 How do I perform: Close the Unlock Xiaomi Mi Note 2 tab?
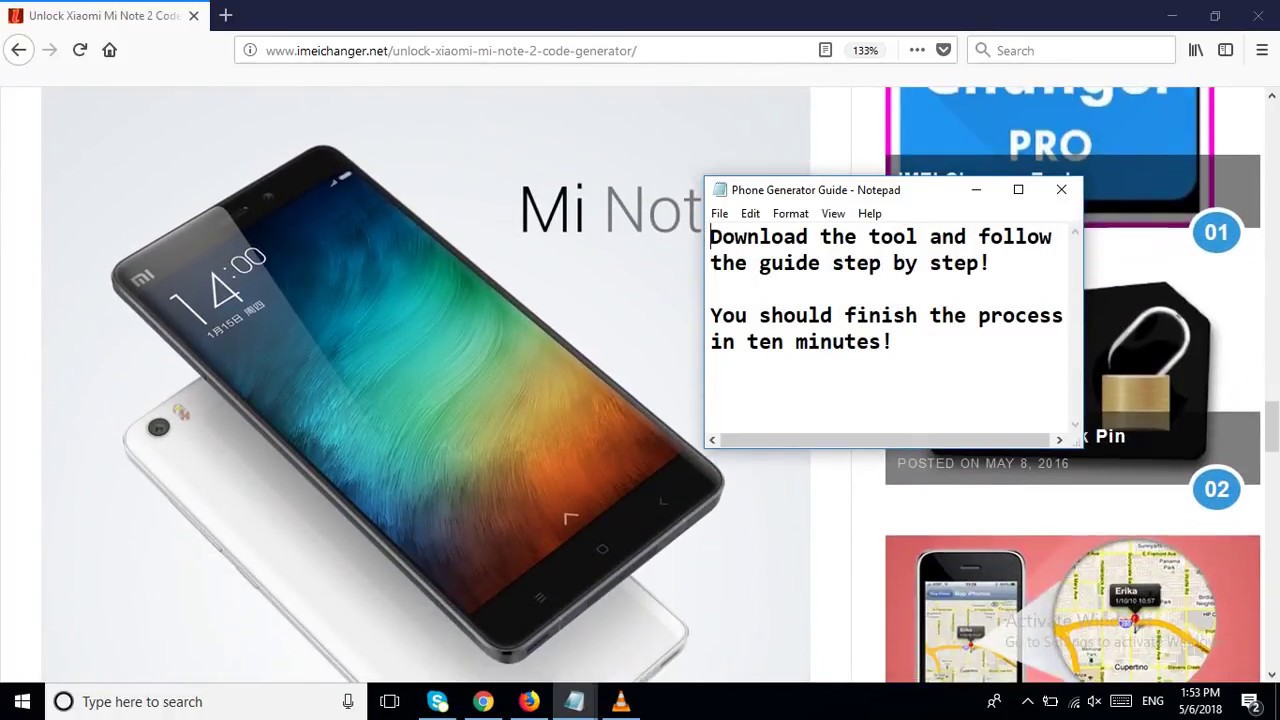tap(194, 16)
